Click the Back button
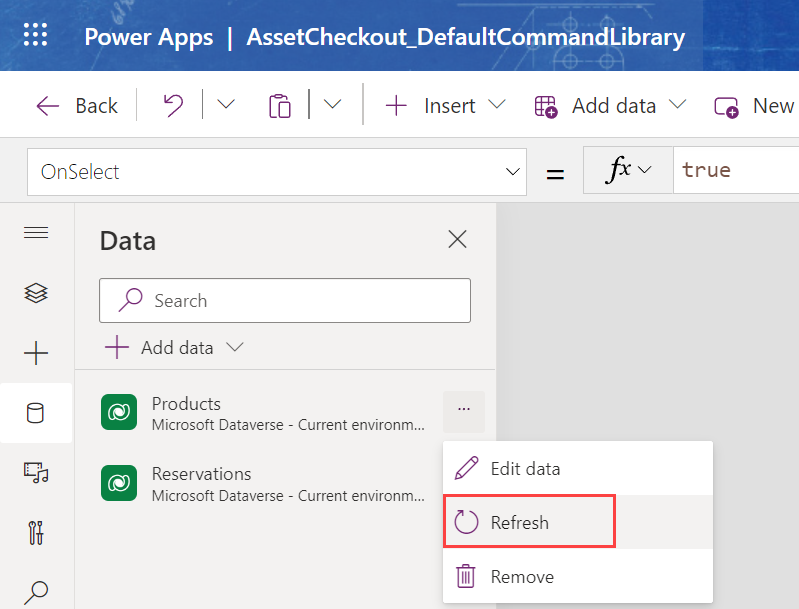 pyautogui.click(x=77, y=105)
